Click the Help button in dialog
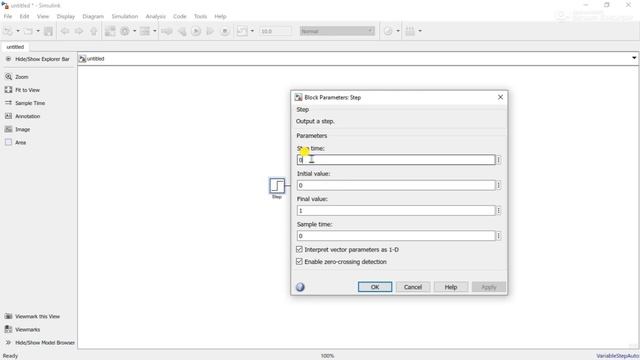640x360 pixels. pos(451,287)
